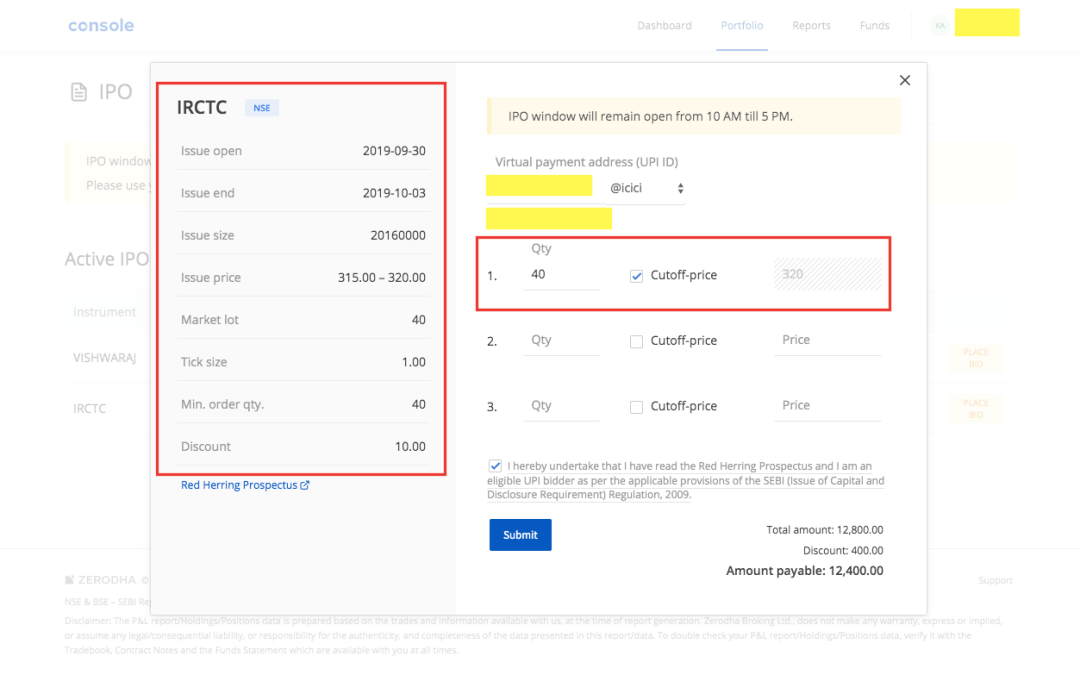Viewport: 1080px width, 675px height.
Task: Open the Dashboard tab
Action: (x=664, y=25)
